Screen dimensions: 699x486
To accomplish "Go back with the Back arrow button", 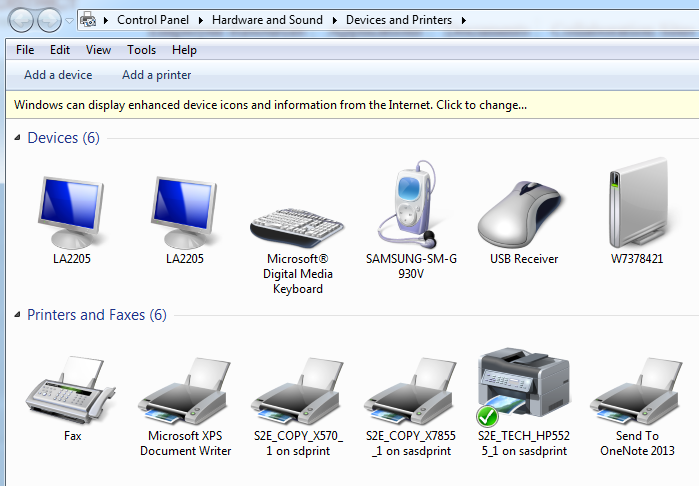I will point(21,20).
